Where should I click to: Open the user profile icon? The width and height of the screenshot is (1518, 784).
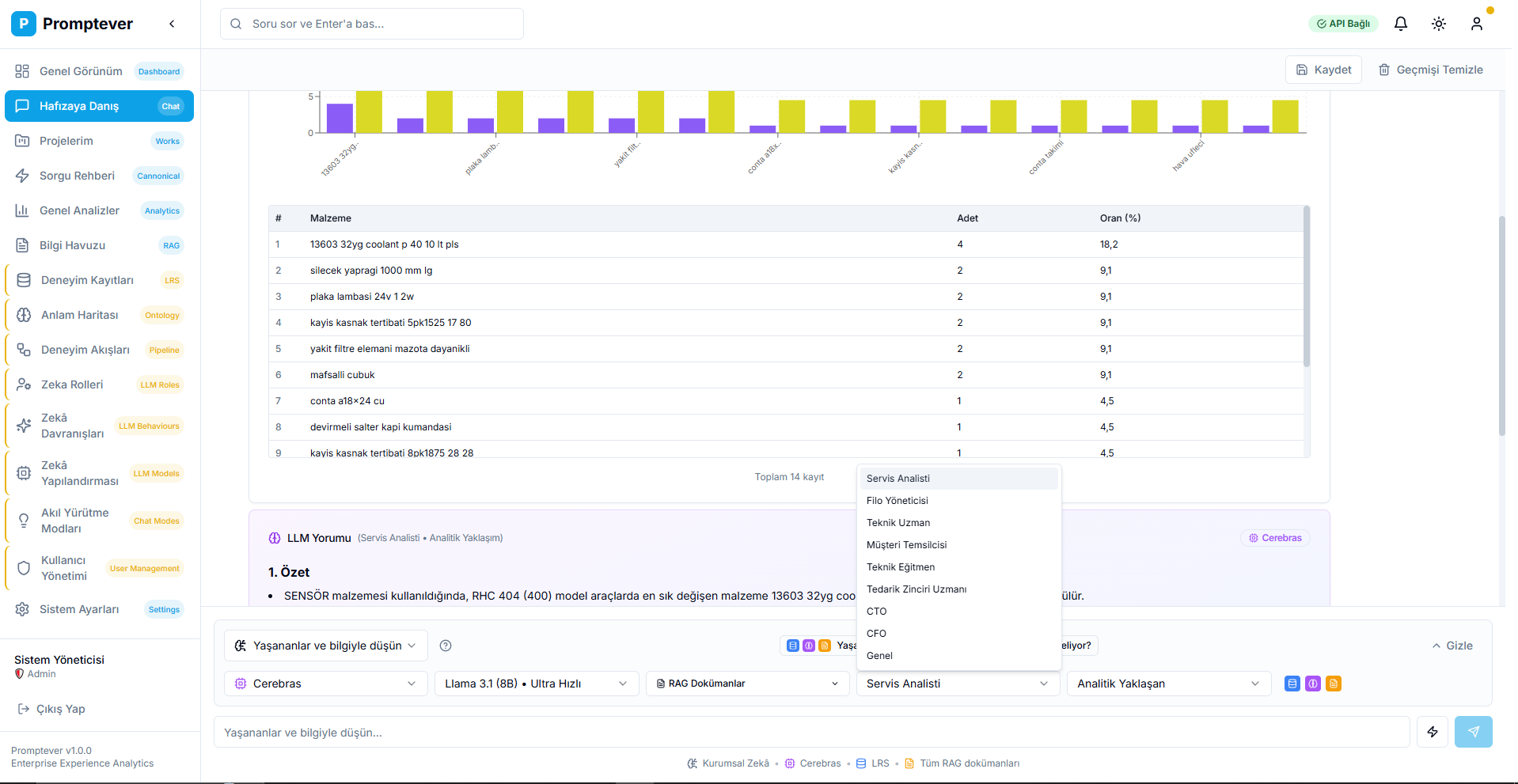click(x=1476, y=24)
